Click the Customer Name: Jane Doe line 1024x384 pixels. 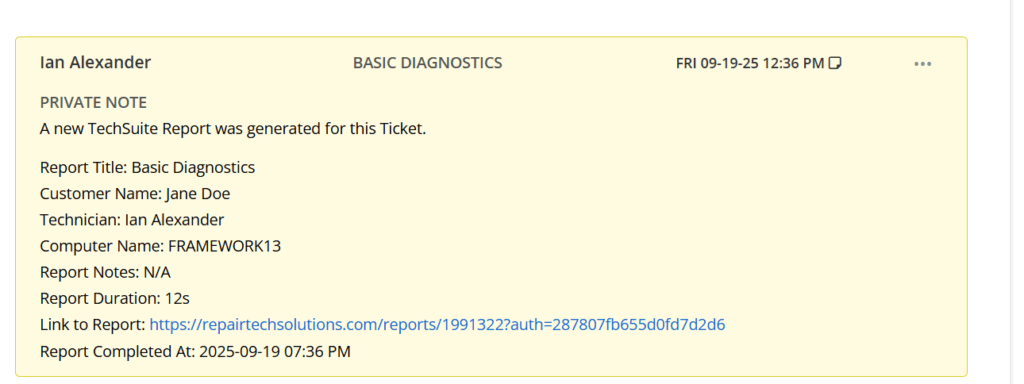tap(135, 194)
